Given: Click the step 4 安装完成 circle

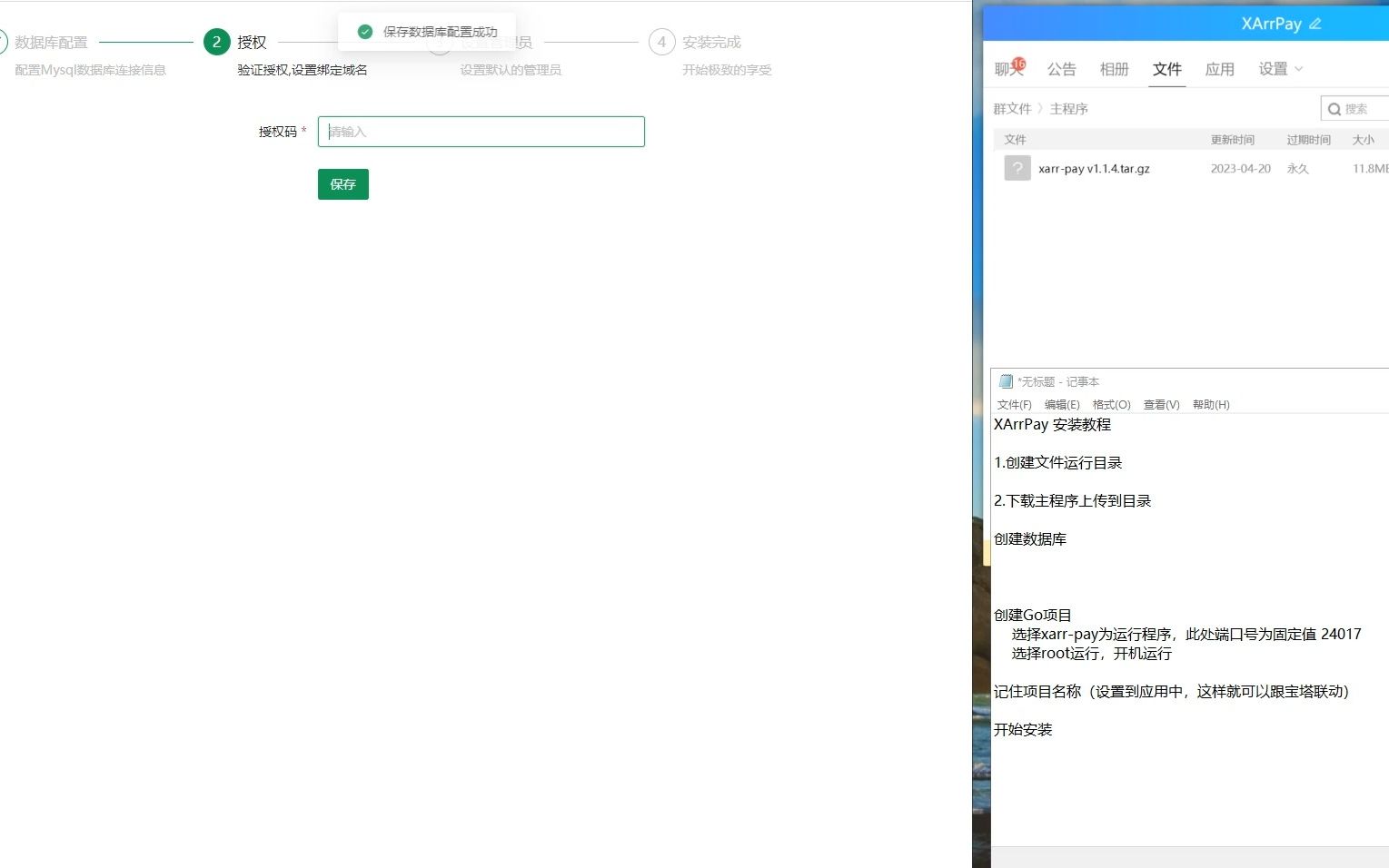Looking at the screenshot, I should [661, 42].
